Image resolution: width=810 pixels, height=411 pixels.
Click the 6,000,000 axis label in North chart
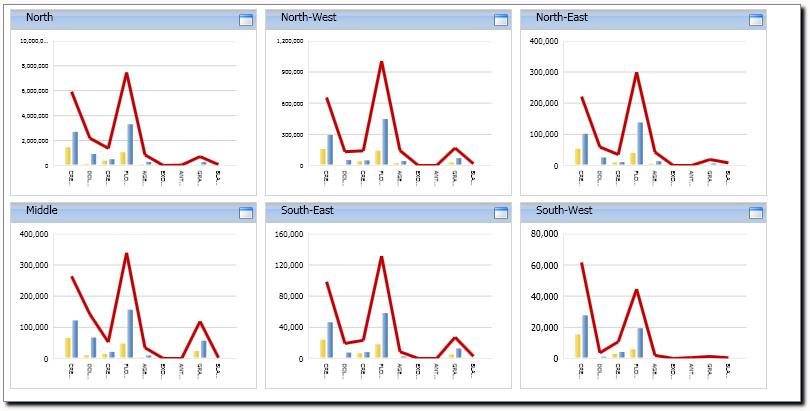click(x=36, y=91)
